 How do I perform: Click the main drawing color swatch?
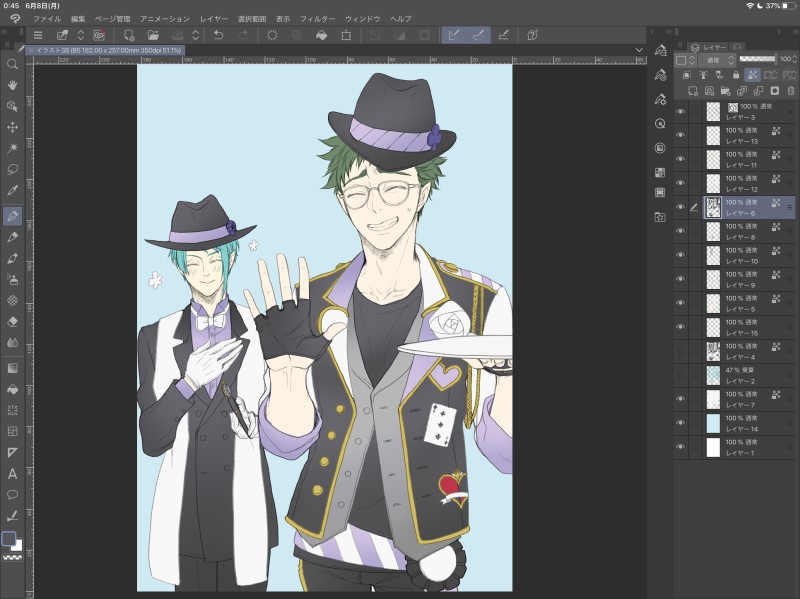[9, 538]
